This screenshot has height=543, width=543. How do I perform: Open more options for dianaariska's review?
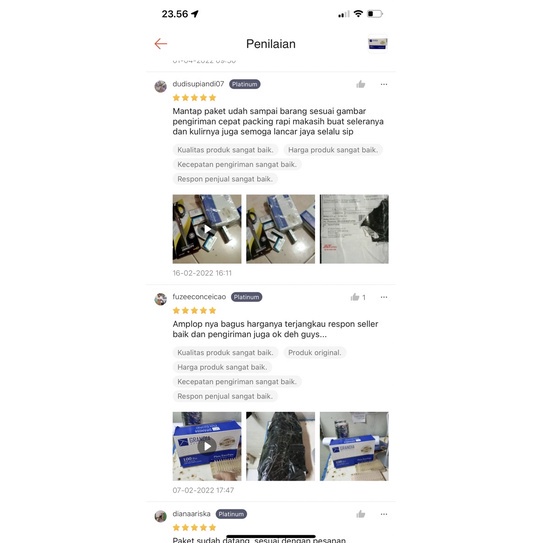pyautogui.click(x=384, y=514)
